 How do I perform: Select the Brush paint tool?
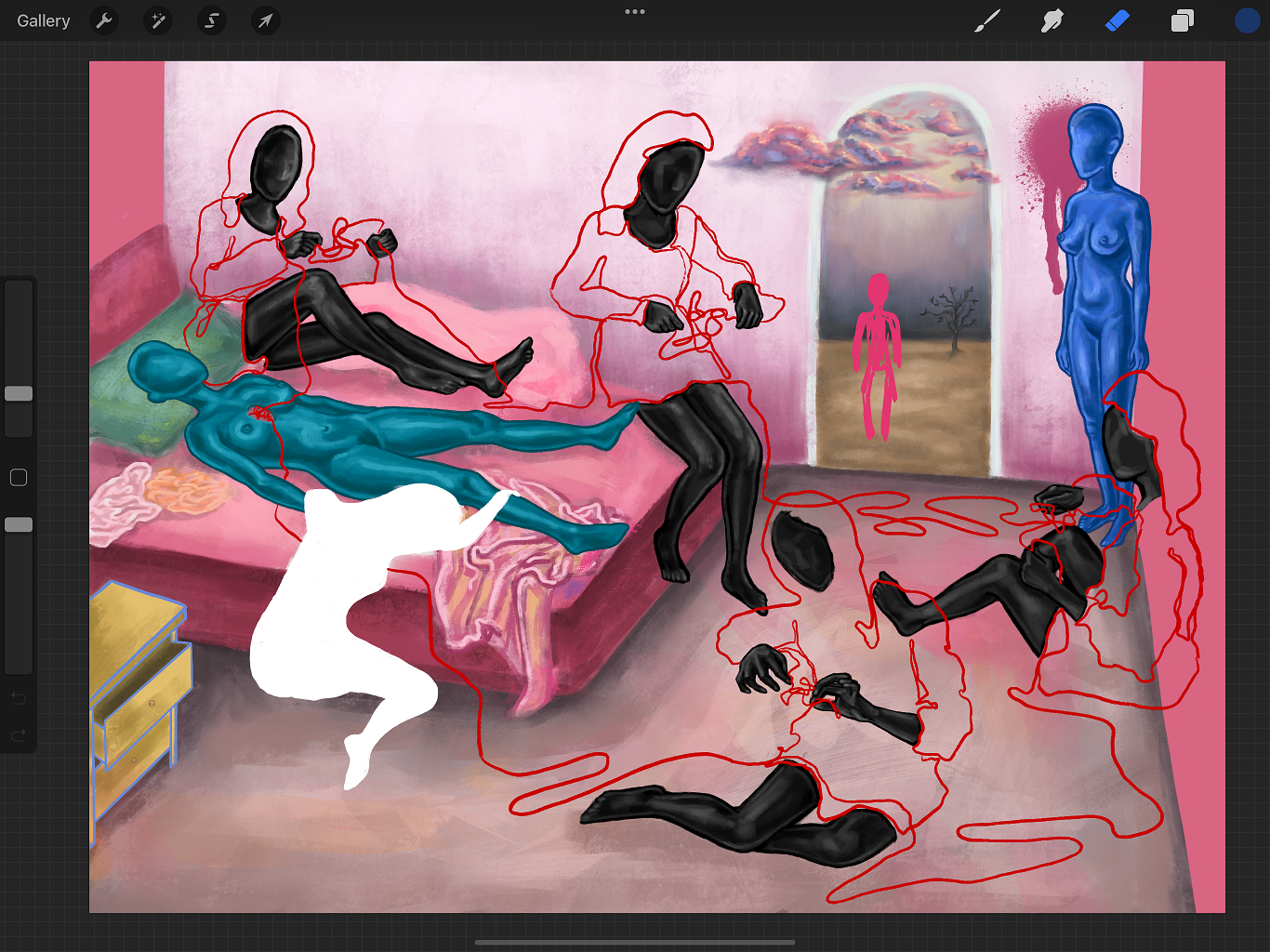987,20
